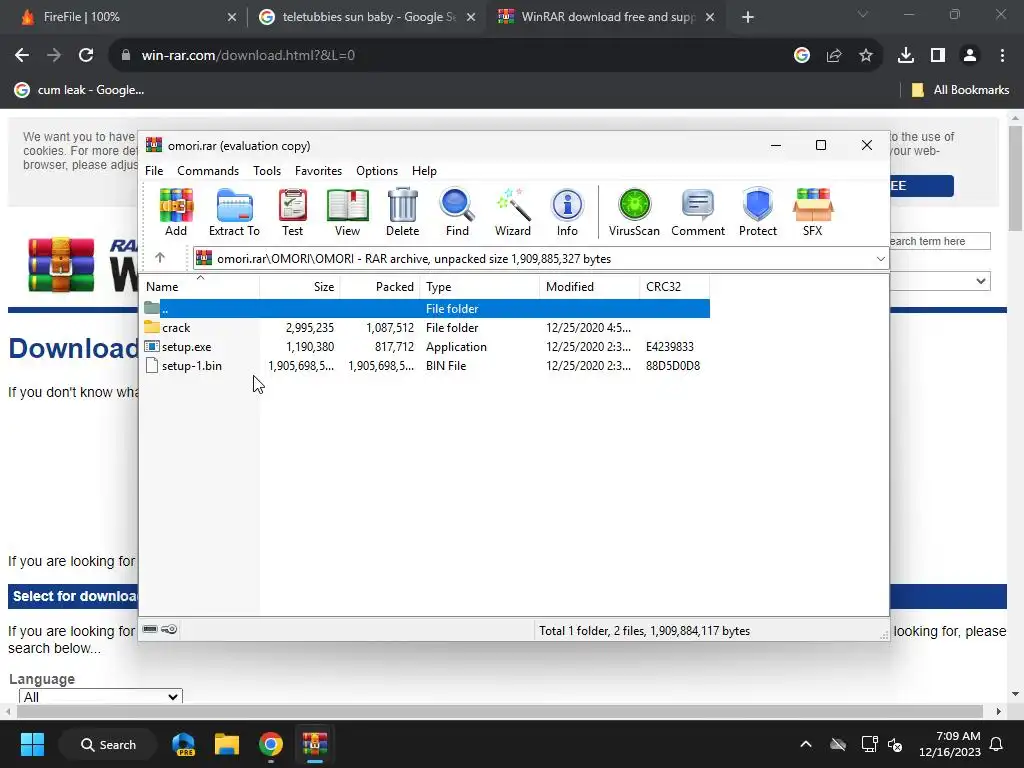Bookmark this page with star icon
The width and height of the screenshot is (1024, 768).
866,56
